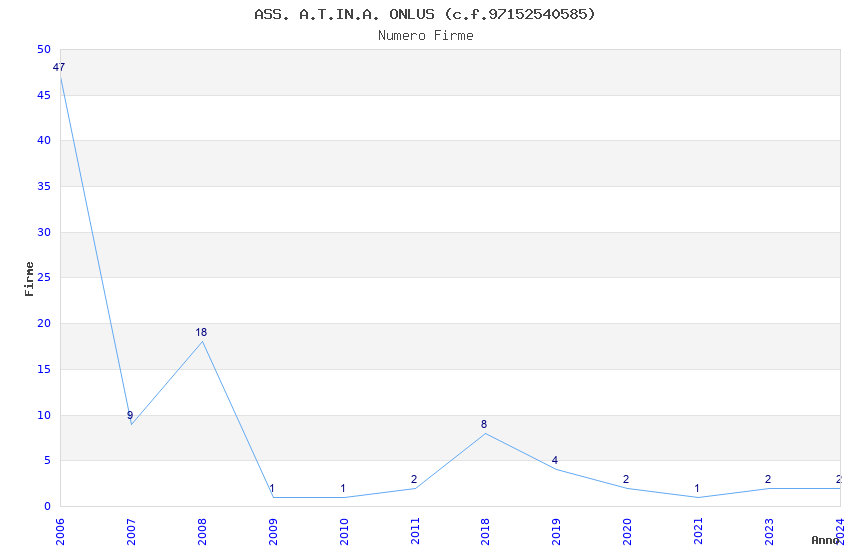This screenshot has width=850, height=550.
Task: Click the Firme y-axis title
Action: 29,279
